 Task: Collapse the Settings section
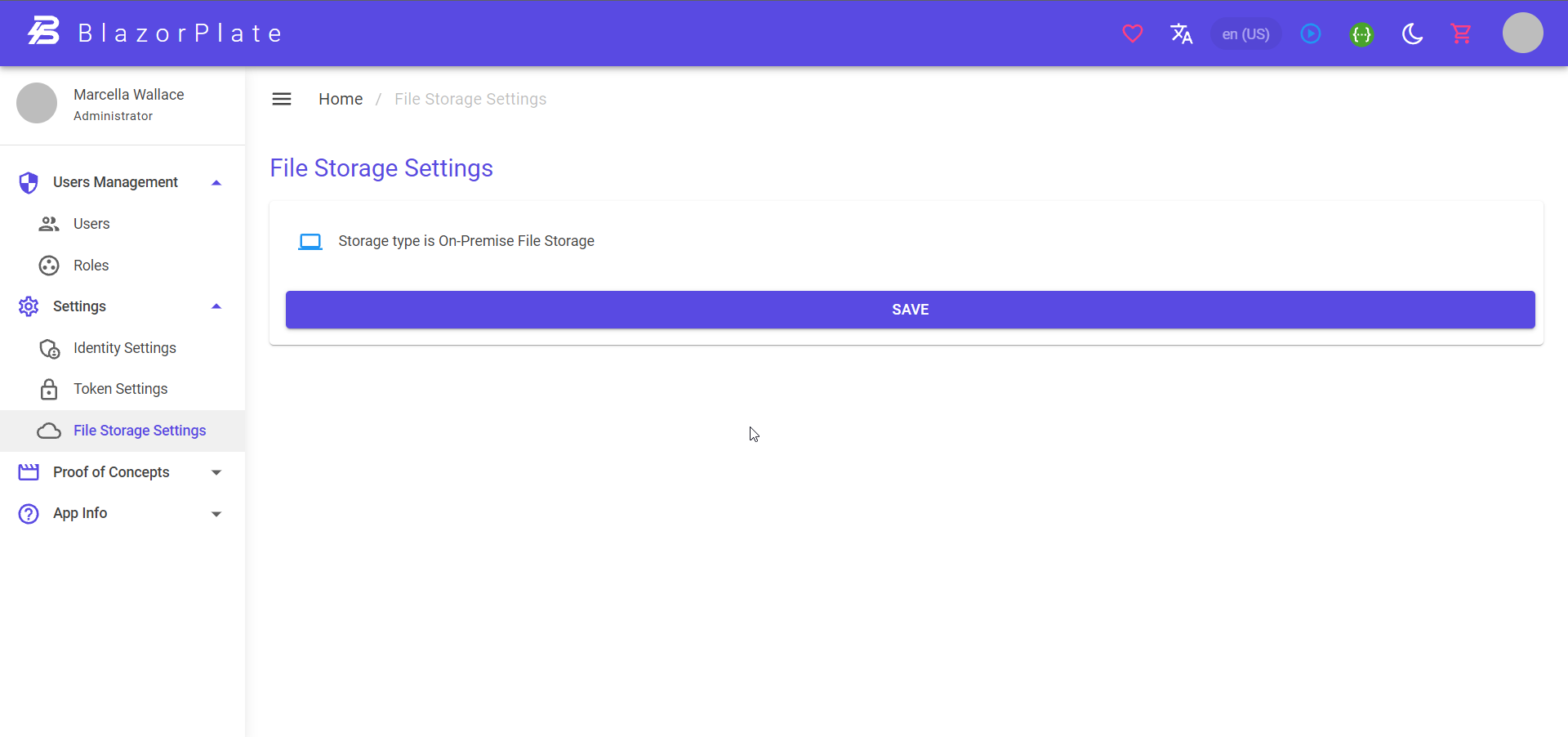coord(216,306)
